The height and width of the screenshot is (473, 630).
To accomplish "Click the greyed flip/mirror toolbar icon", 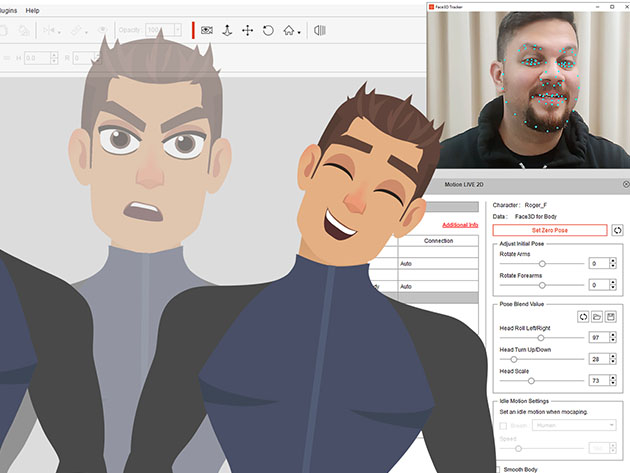I will (x=49, y=30).
